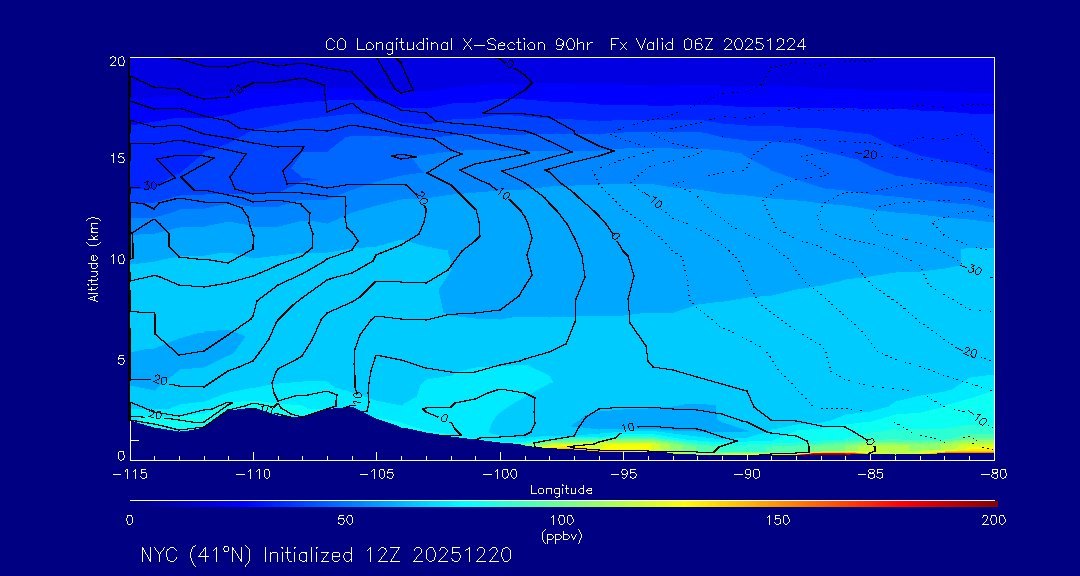The height and width of the screenshot is (576, 1080).
Task: Click the "(ppbv)" units label
Action: tap(561, 536)
